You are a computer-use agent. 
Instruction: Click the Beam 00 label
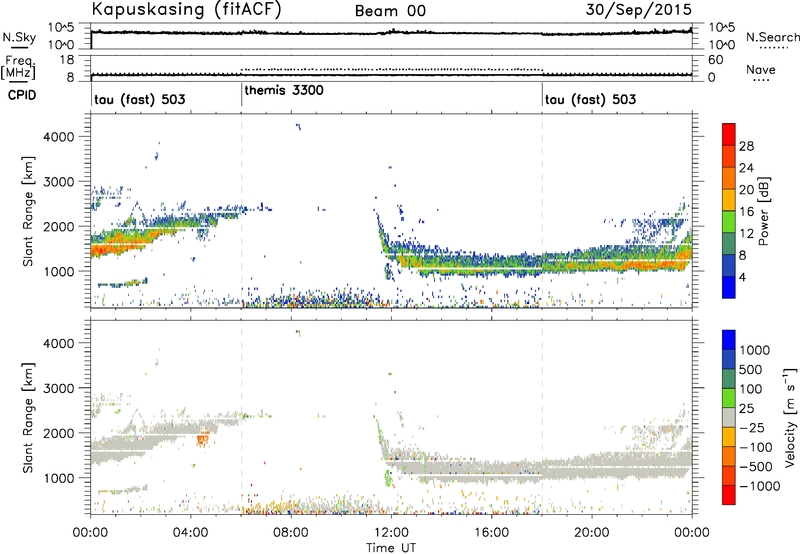pos(390,11)
